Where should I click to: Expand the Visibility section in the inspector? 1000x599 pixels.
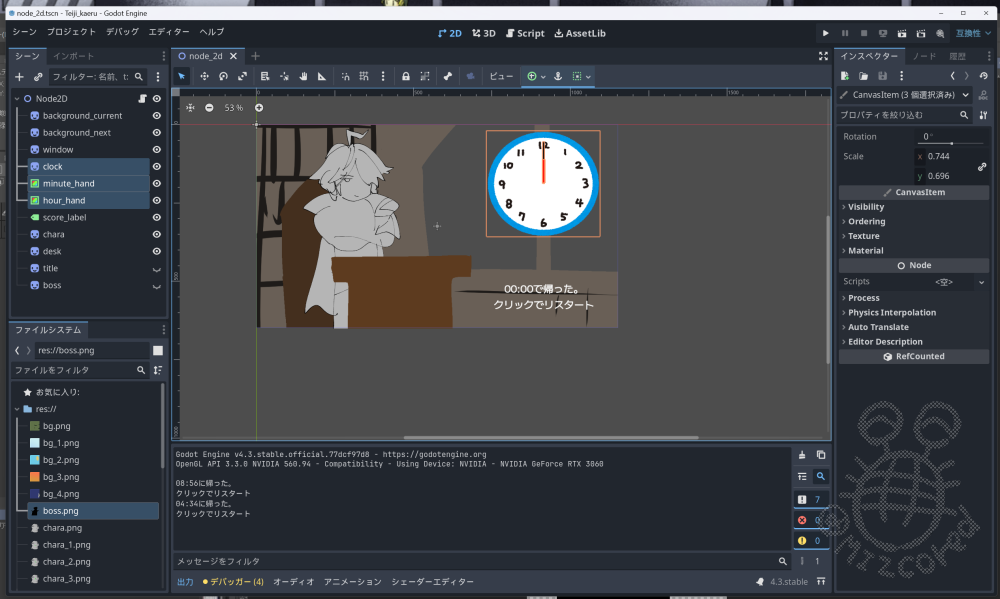tap(865, 207)
